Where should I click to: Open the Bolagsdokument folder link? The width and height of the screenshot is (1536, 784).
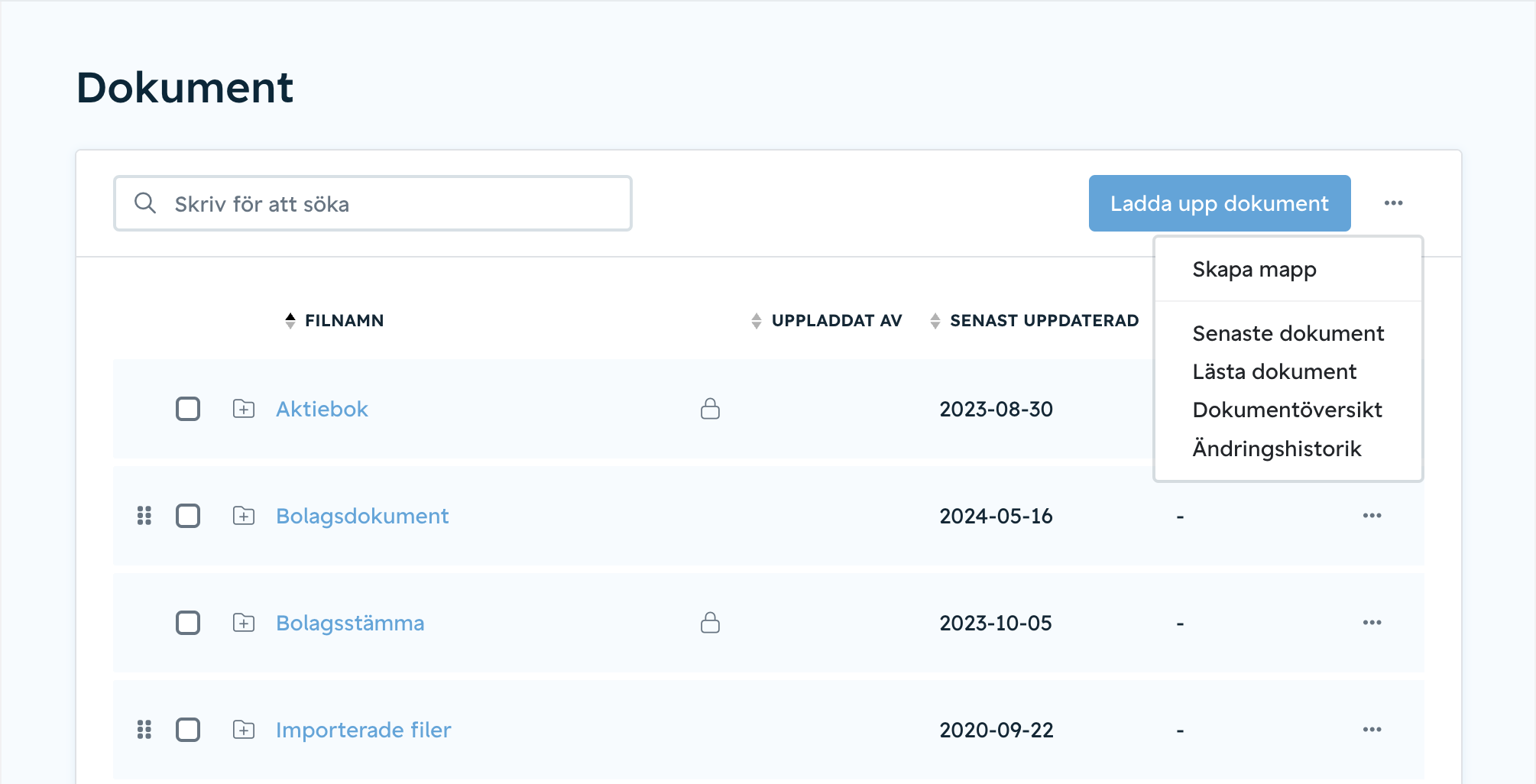362,516
